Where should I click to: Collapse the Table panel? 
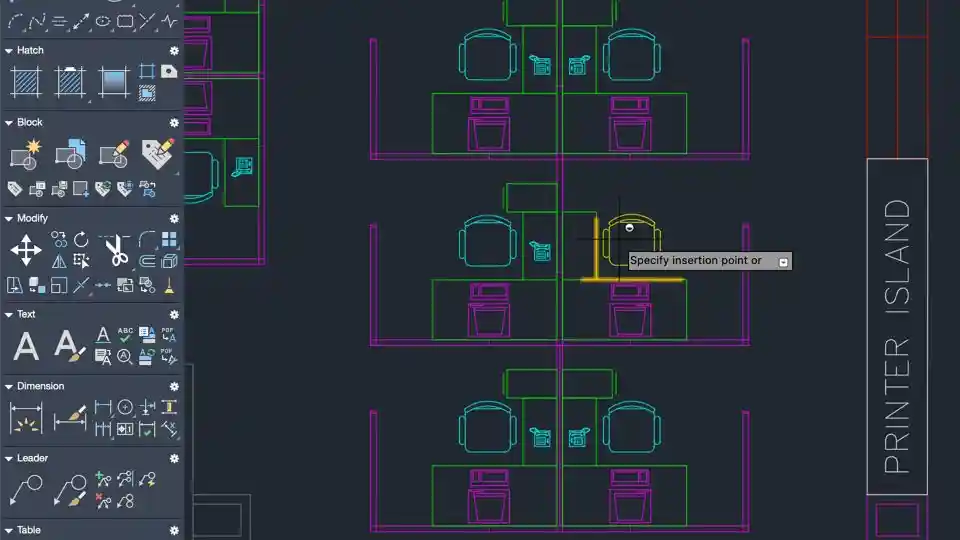(x=9, y=530)
